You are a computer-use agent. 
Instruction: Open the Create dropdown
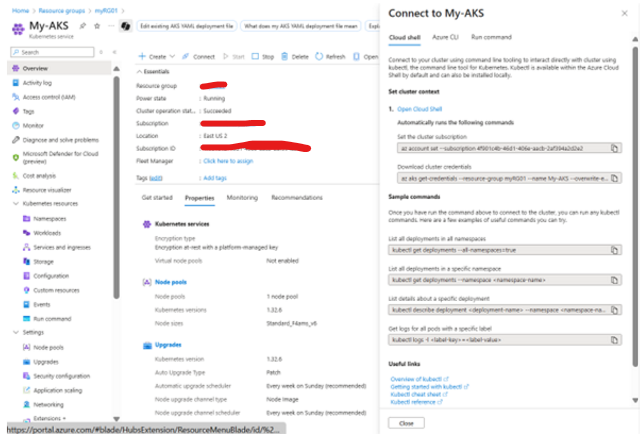[157, 56]
